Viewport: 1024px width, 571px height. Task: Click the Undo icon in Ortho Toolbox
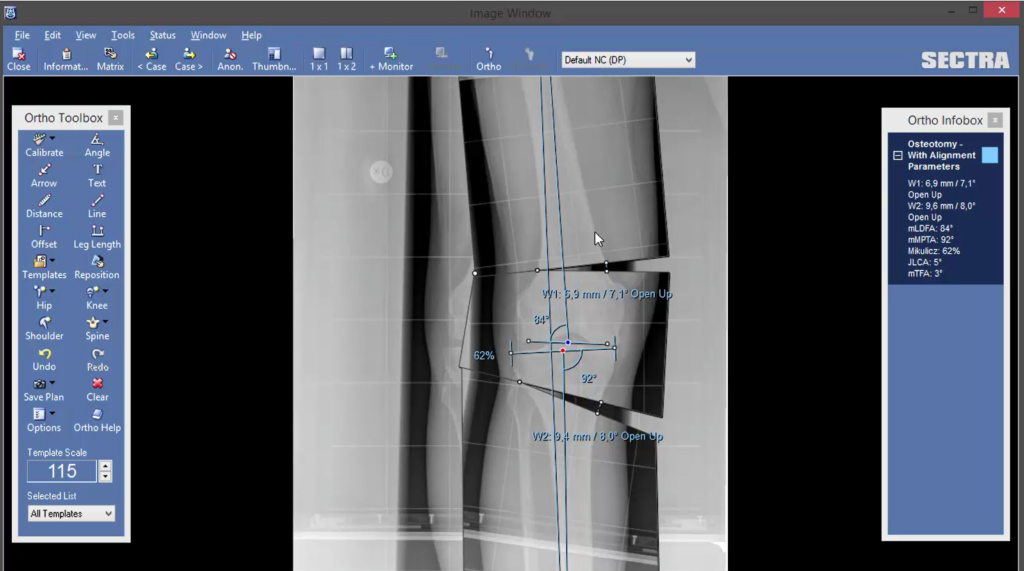click(44, 353)
